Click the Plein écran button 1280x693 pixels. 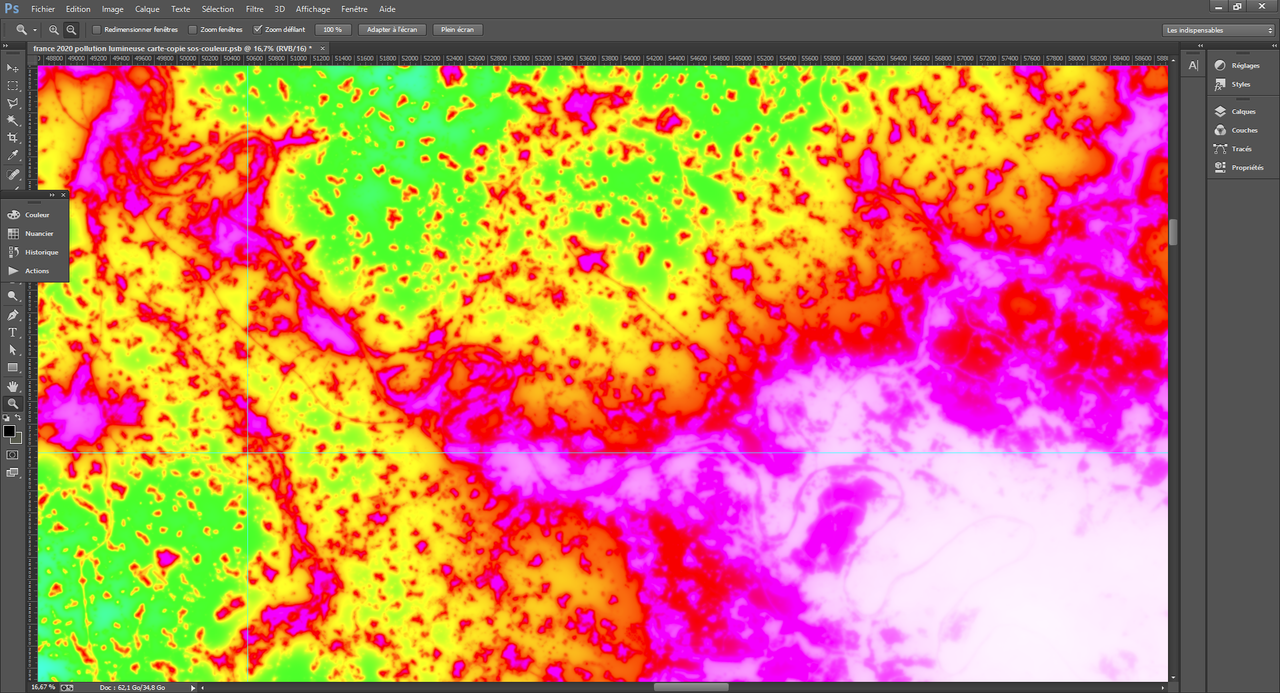click(458, 30)
